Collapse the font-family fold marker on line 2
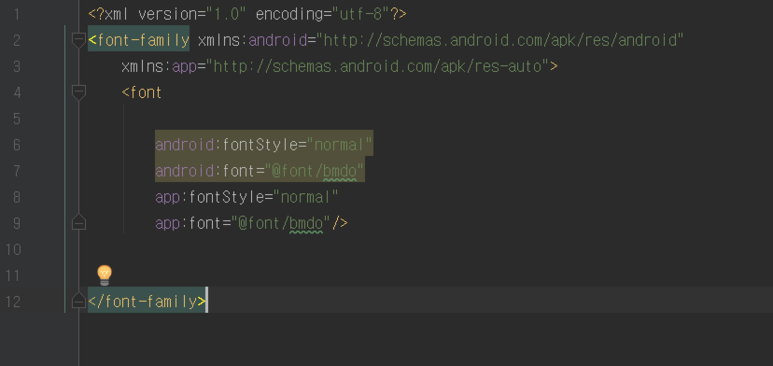Screen dimensions: 773x366 pyautogui.click(x=79, y=40)
